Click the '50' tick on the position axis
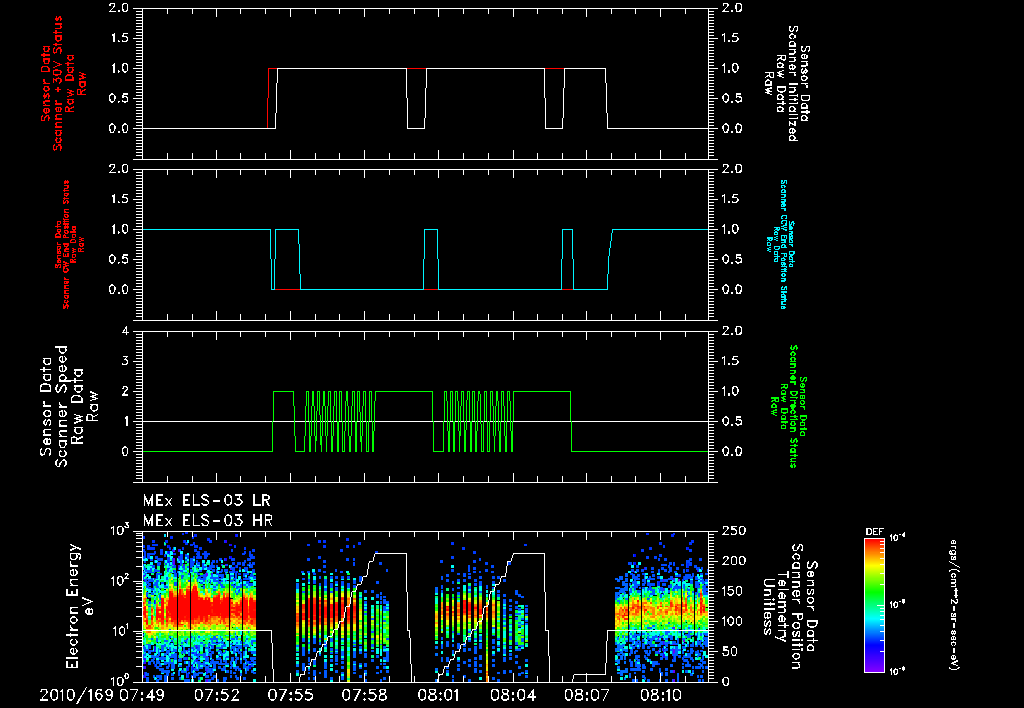The image size is (1024, 708). pyautogui.click(x=730, y=651)
